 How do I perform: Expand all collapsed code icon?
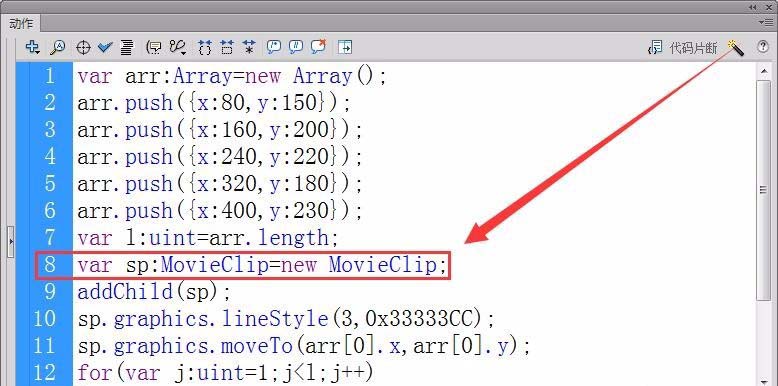(x=249, y=48)
